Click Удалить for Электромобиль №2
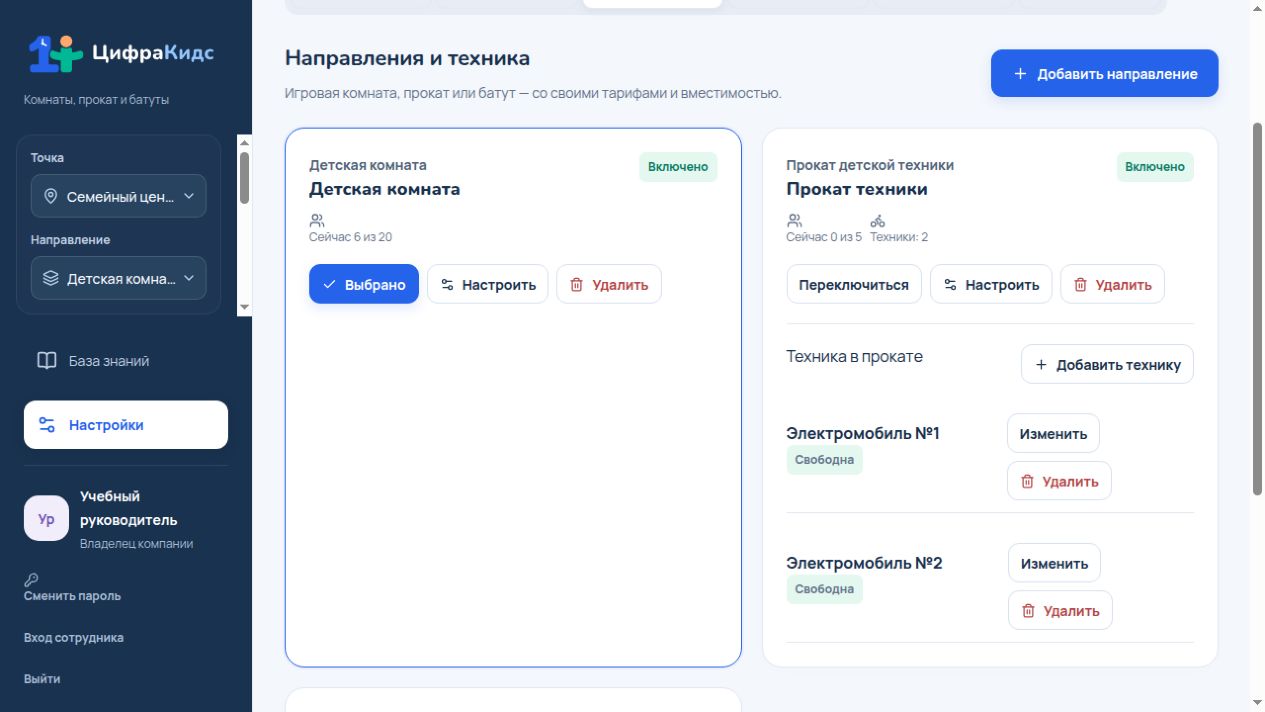The height and width of the screenshot is (712, 1265). [x=1060, y=611]
